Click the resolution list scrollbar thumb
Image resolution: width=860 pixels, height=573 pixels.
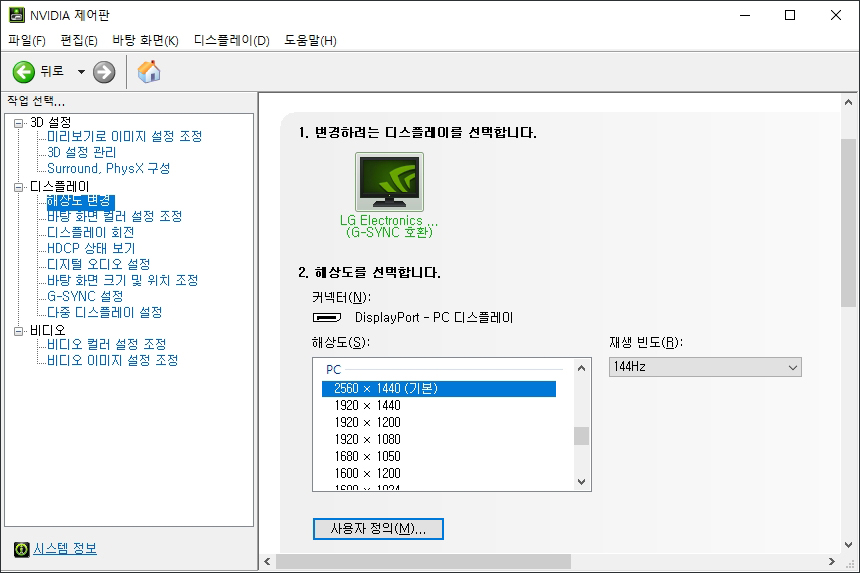pyautogui.click(x=581, y=436)
